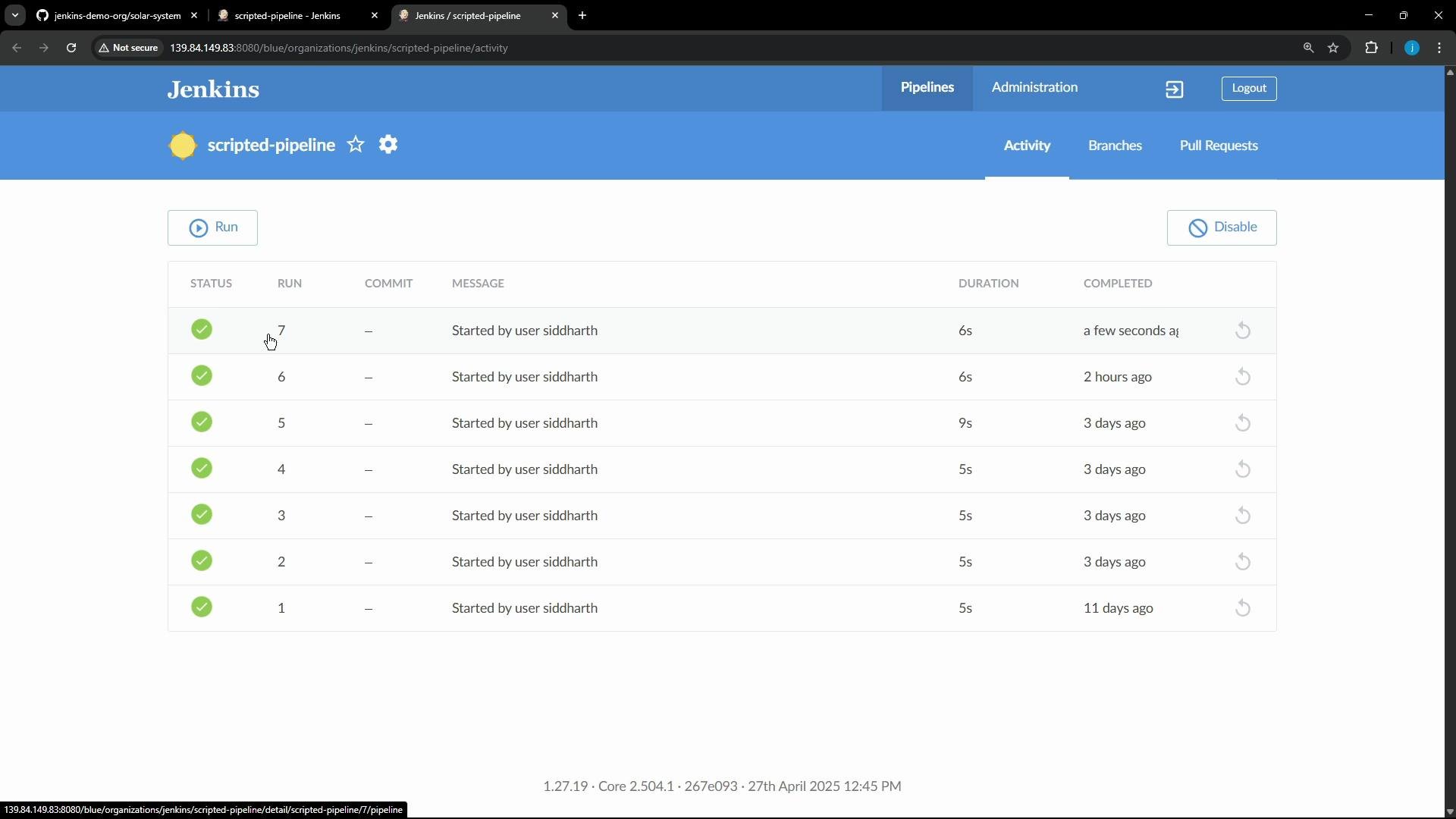Start a new pipeline Run
Image resolution: width=1456 pixels, height=819 pixels.
click(212, 227)
